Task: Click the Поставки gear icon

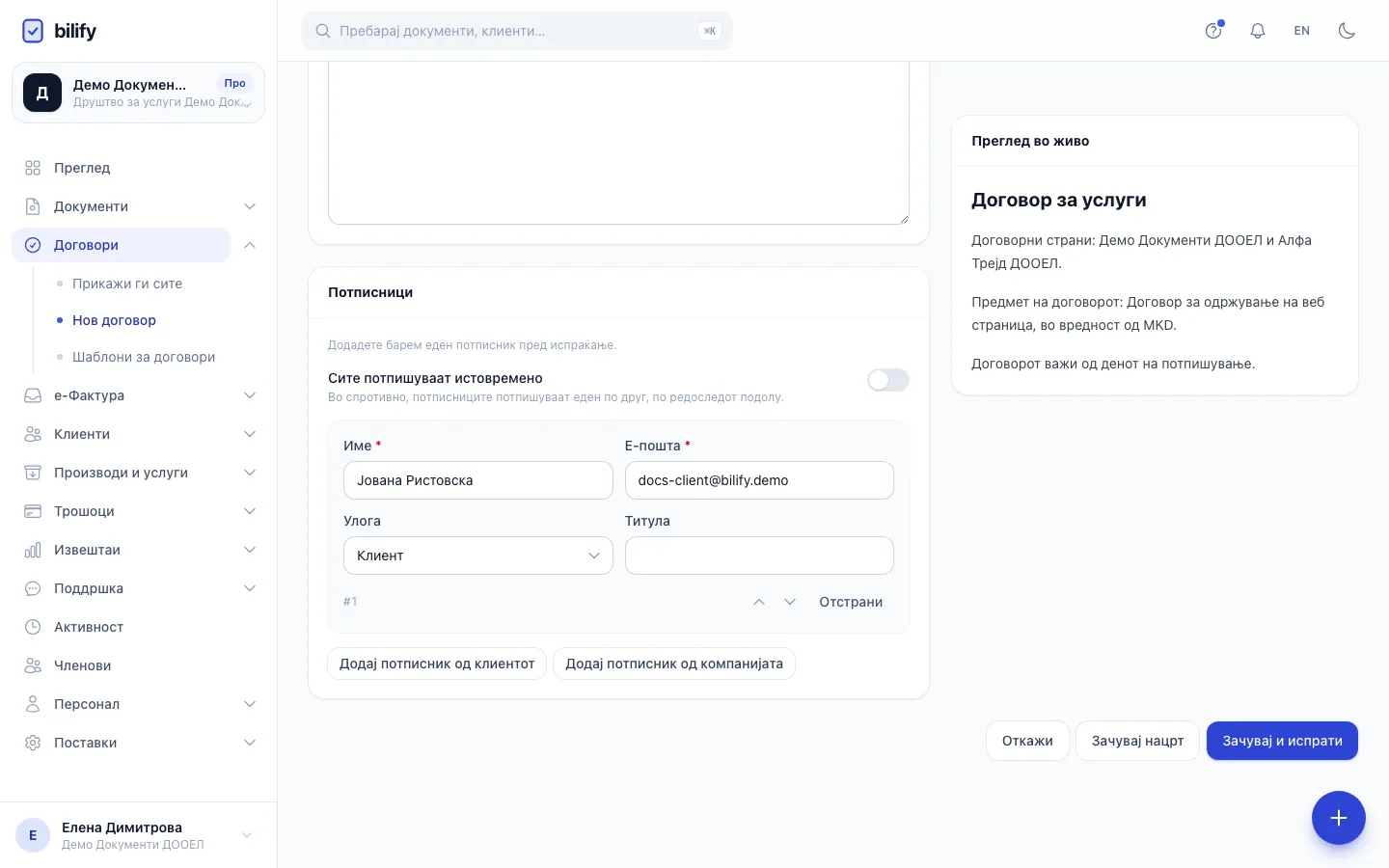Action: pos(33,743)
